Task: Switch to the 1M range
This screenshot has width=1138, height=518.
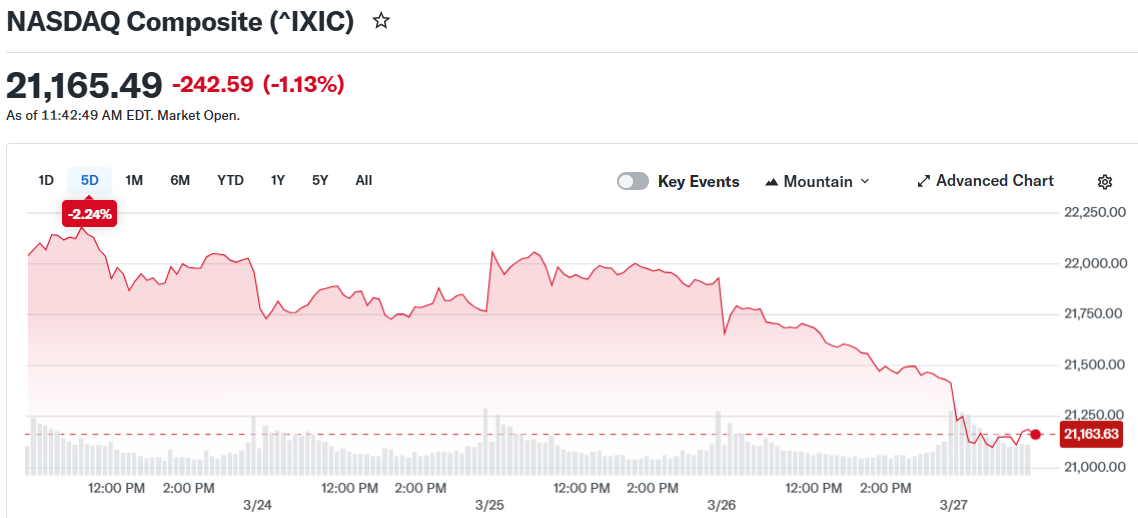Action: [x=134, y=181]
